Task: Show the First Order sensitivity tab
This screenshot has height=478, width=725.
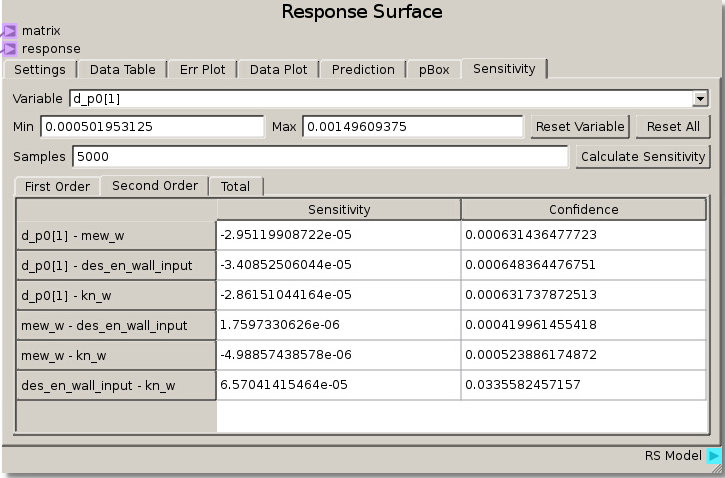Action: click(57, 186)
